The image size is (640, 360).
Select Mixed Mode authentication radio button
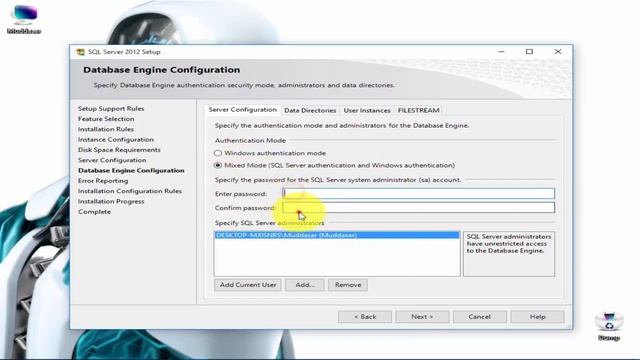tap(218, 165)
